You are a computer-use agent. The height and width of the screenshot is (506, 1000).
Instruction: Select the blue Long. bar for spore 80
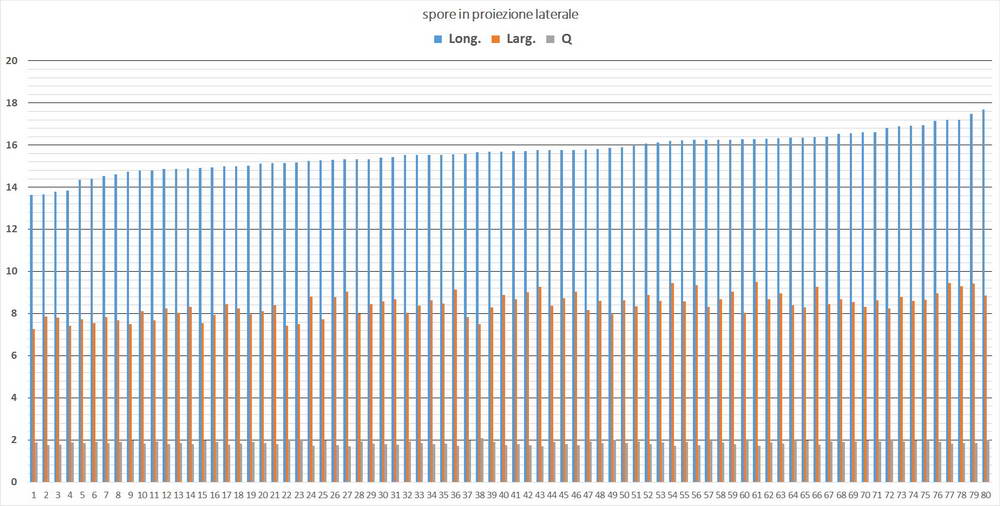click(983, 295)
